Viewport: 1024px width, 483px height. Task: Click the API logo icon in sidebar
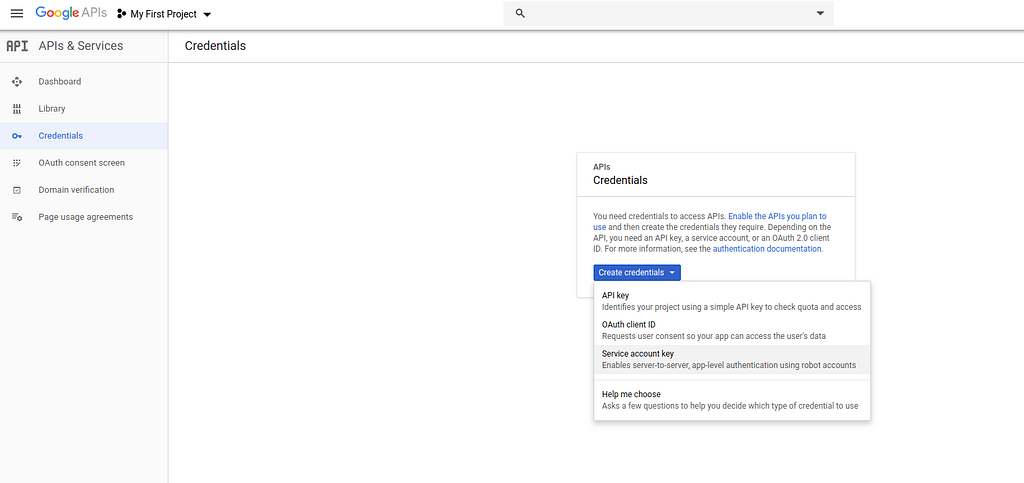pyautogui.click(x=17, y=46)
